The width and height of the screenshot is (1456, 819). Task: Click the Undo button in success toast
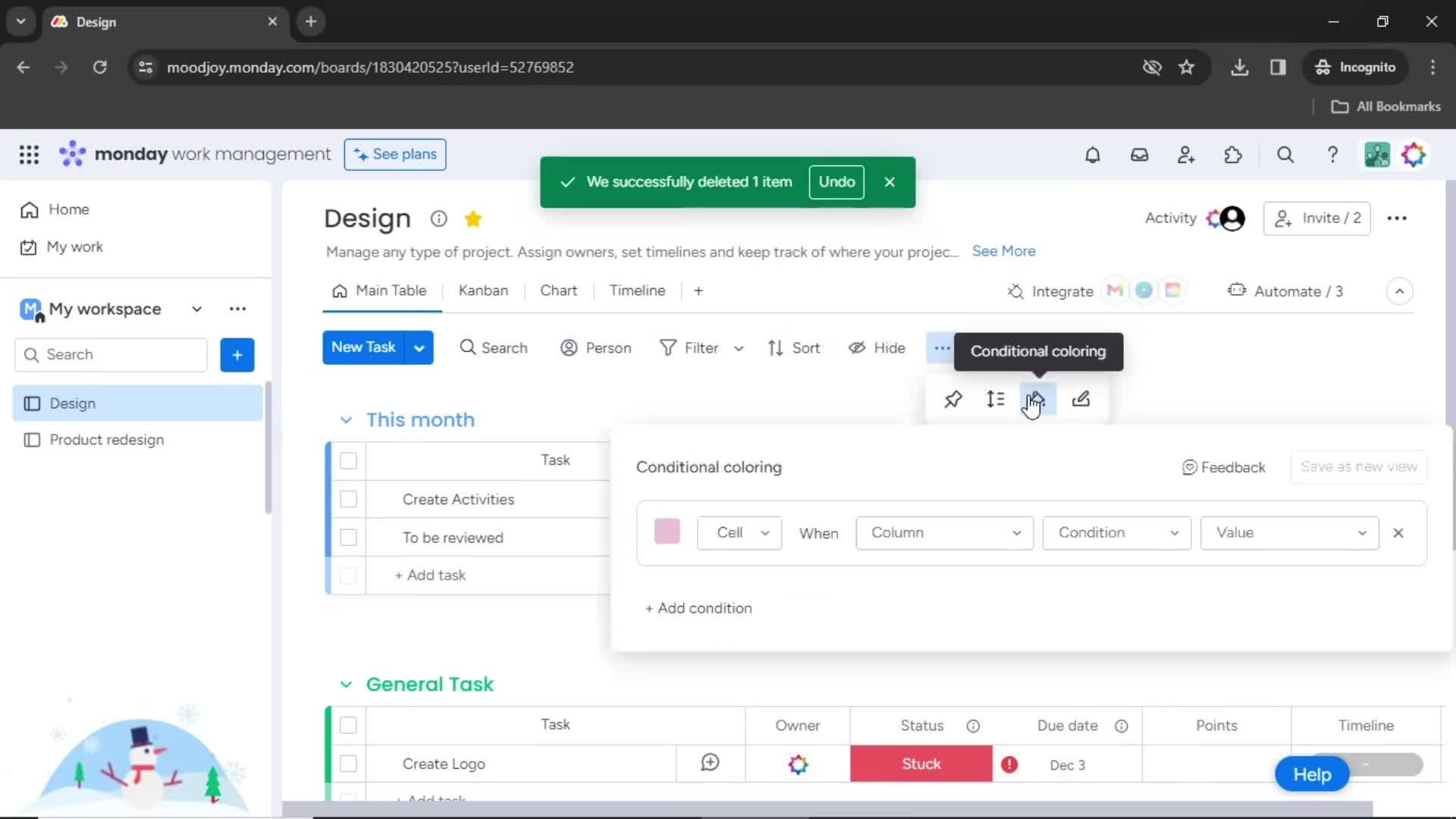[835, 181]
